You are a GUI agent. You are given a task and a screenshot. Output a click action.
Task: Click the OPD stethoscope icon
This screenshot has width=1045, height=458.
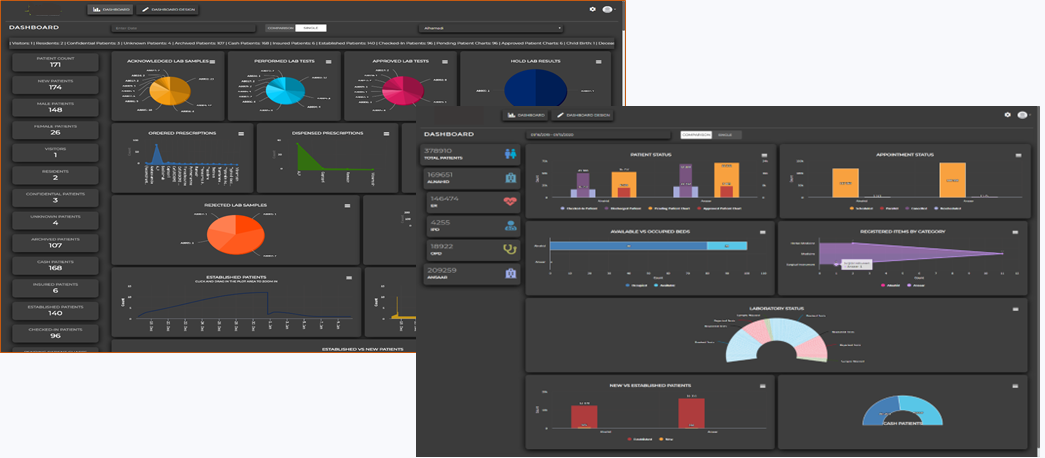coord(511,250)
